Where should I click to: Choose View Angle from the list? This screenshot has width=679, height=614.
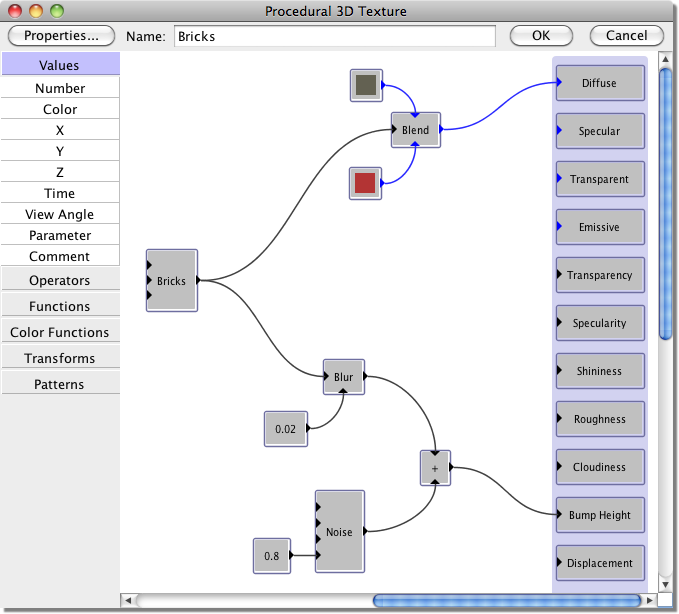[x=60, y=214]
